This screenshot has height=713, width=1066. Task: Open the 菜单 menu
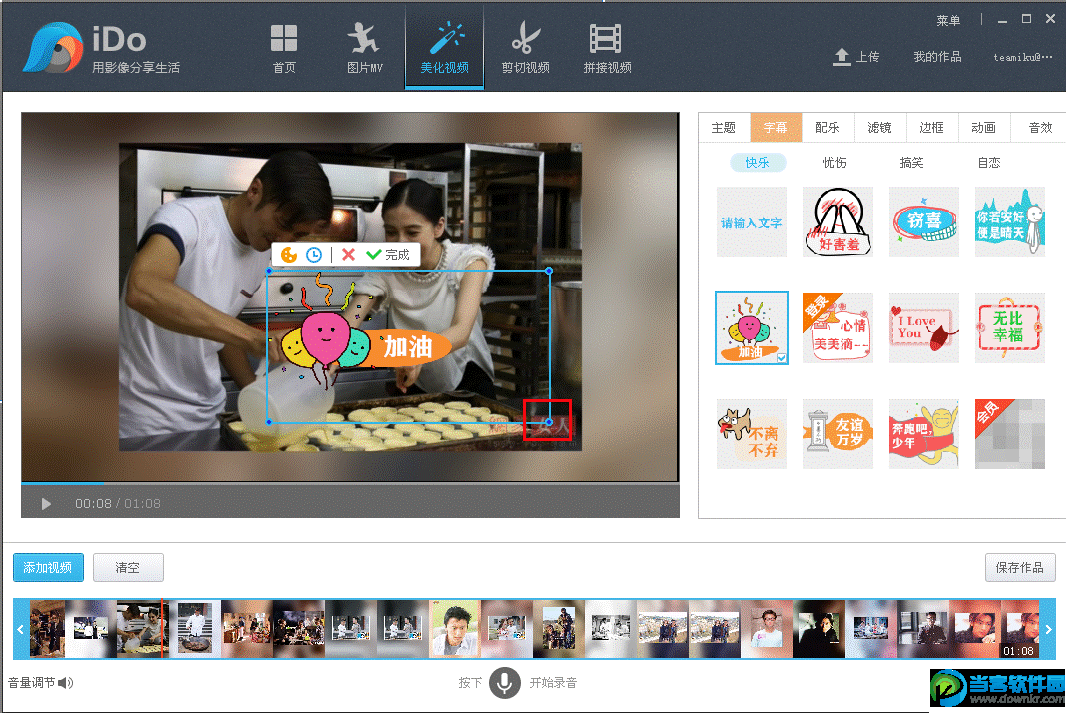[948, 20]
